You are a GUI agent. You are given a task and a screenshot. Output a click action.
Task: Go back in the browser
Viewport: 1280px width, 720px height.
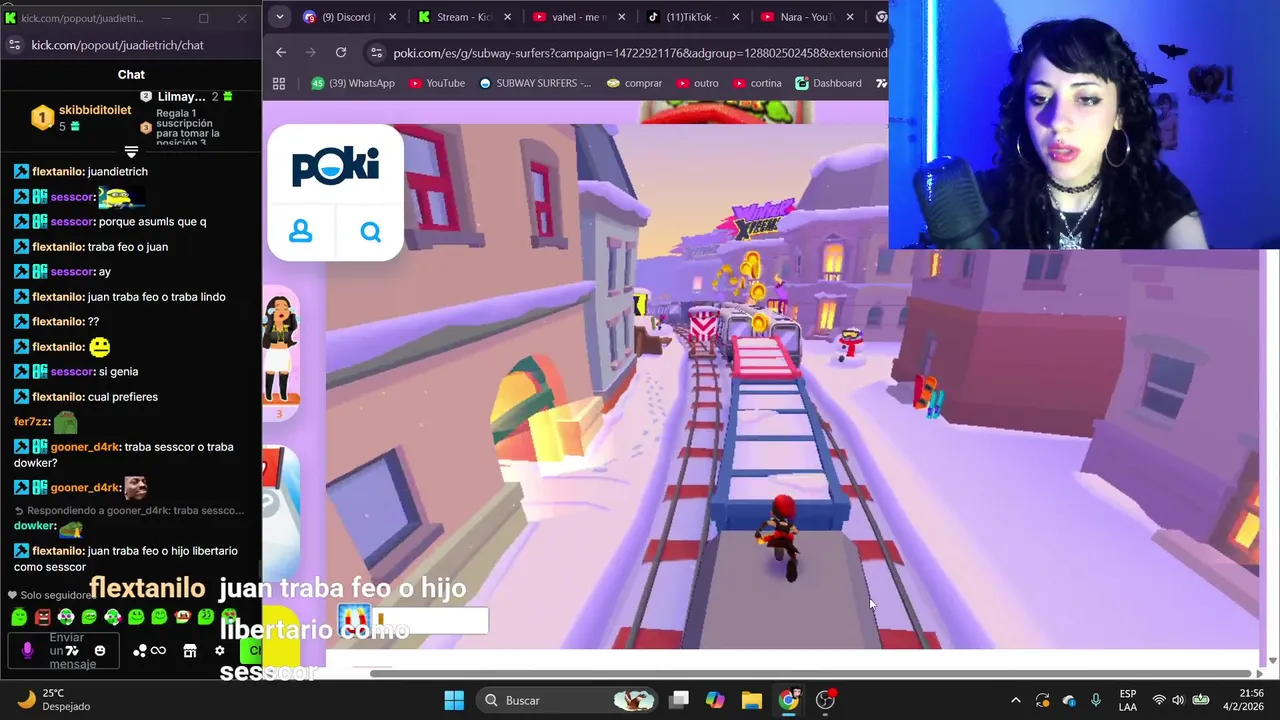coord(281,52)
